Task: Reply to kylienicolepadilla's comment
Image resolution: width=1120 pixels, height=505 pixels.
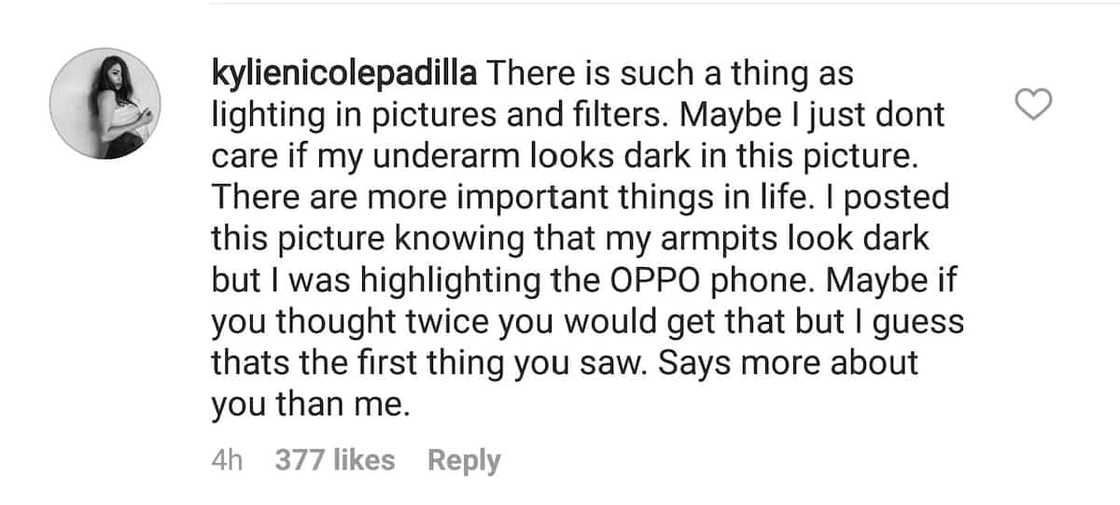Action: (464, 460)
